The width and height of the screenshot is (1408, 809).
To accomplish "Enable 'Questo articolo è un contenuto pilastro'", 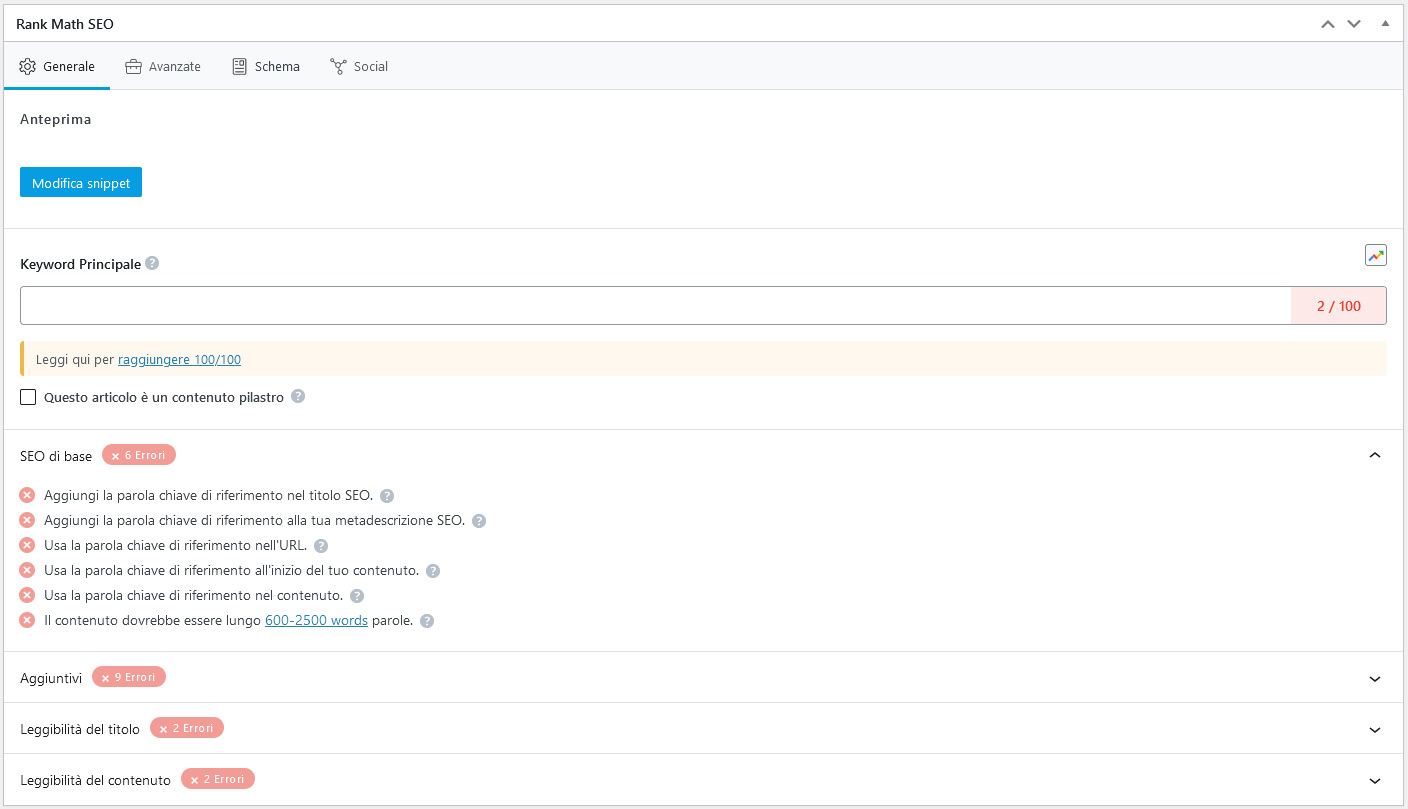I will [29, 397].
